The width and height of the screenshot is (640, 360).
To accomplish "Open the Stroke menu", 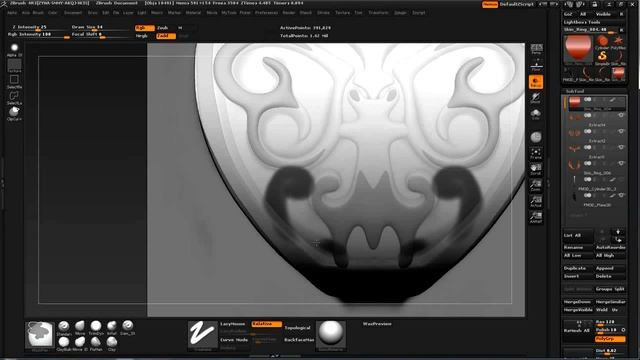I will (x=323, y=13).
